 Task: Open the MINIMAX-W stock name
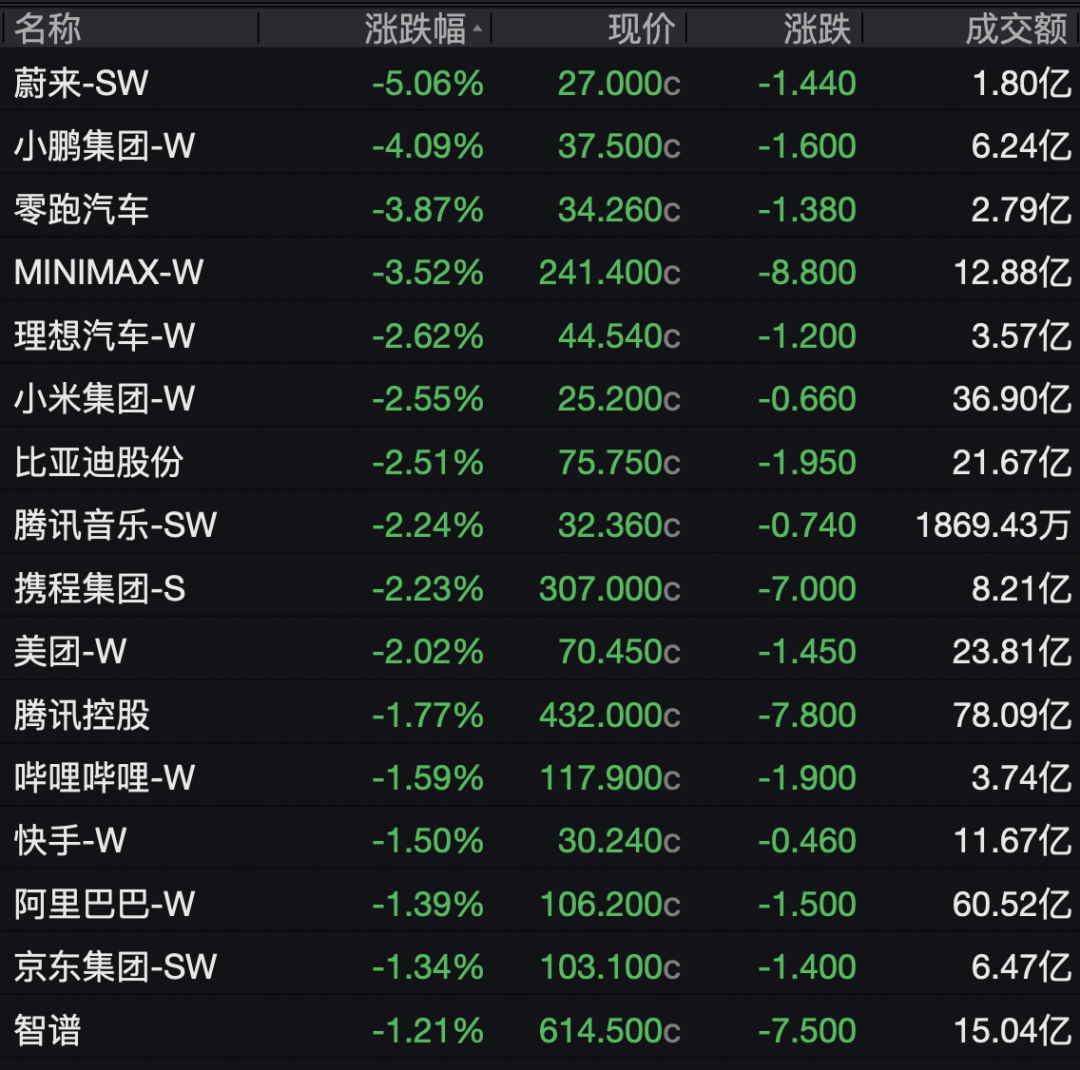[109, 272]
